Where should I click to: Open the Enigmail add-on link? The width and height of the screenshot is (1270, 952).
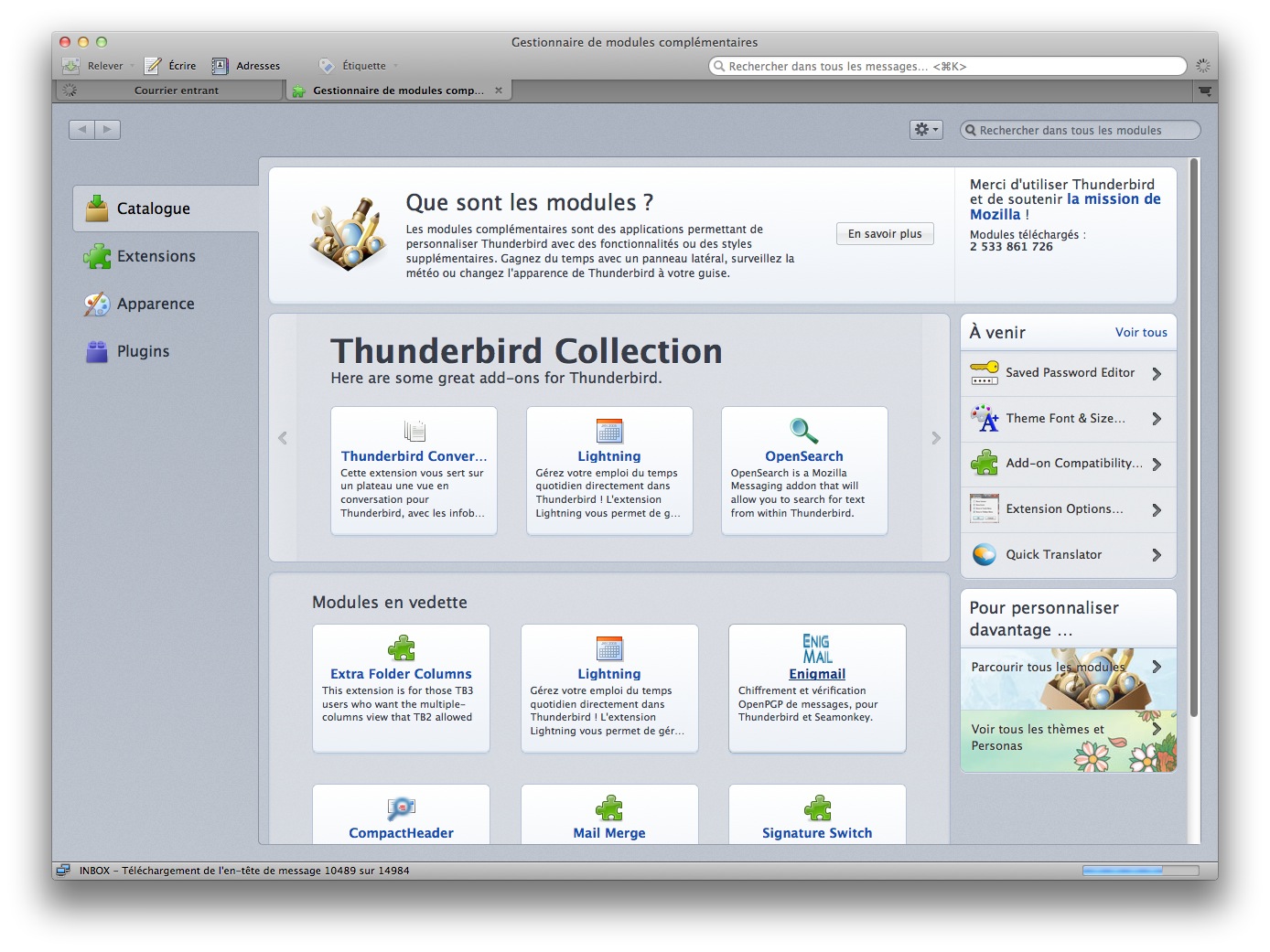pyautogui.click(x=817, y=674)
